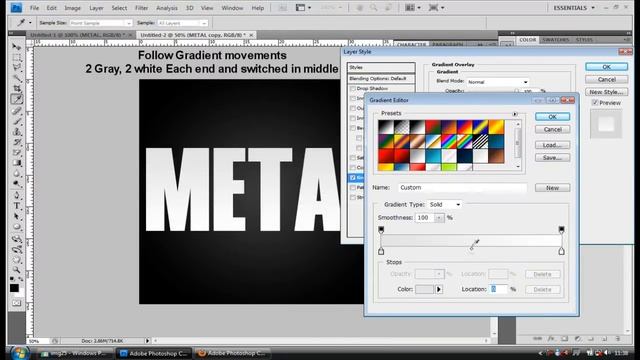
Task: Enable the Bevel and Emboss checkbox
Action: pos(353,128)
